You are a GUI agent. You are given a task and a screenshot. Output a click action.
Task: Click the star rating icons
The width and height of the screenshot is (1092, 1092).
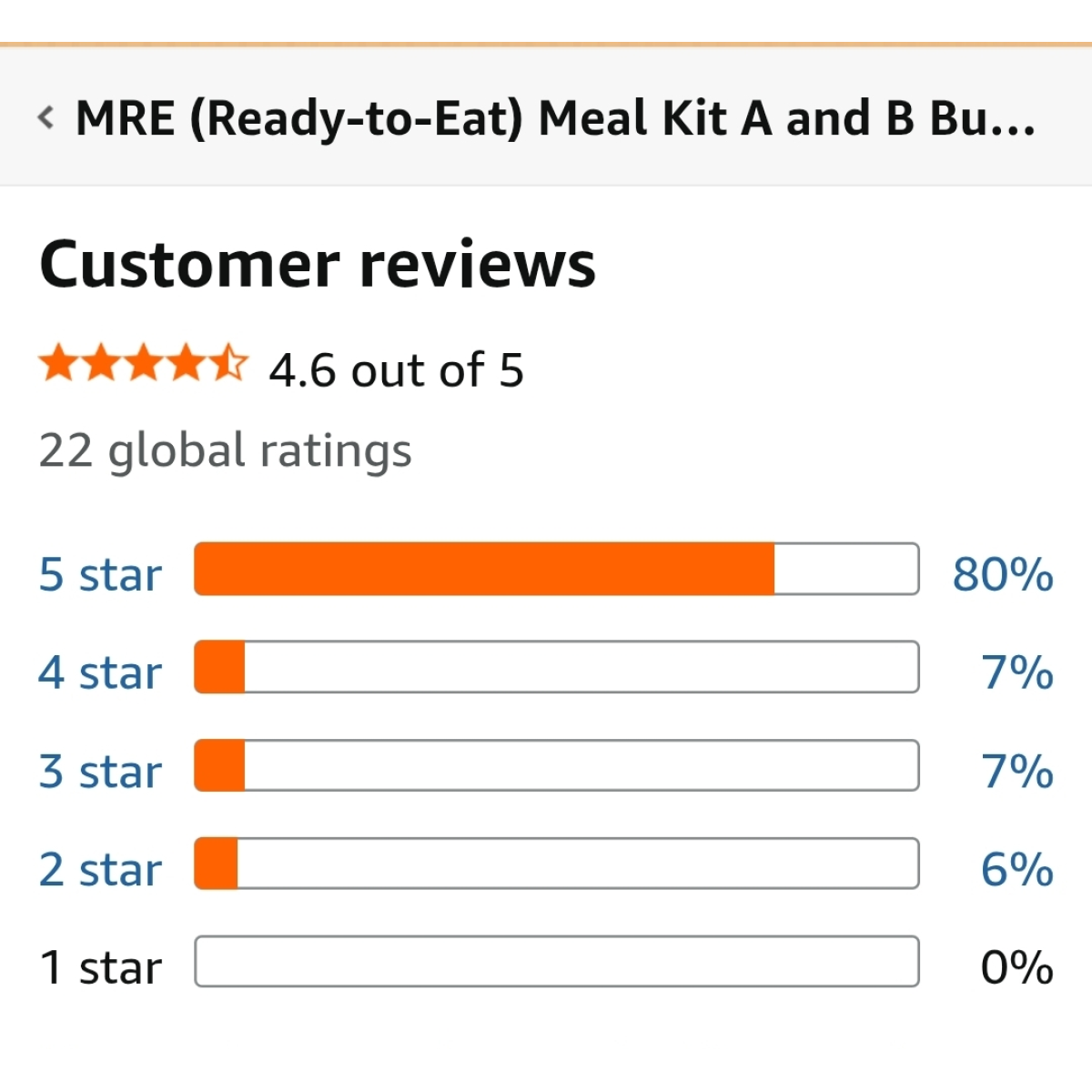[143, 362]
